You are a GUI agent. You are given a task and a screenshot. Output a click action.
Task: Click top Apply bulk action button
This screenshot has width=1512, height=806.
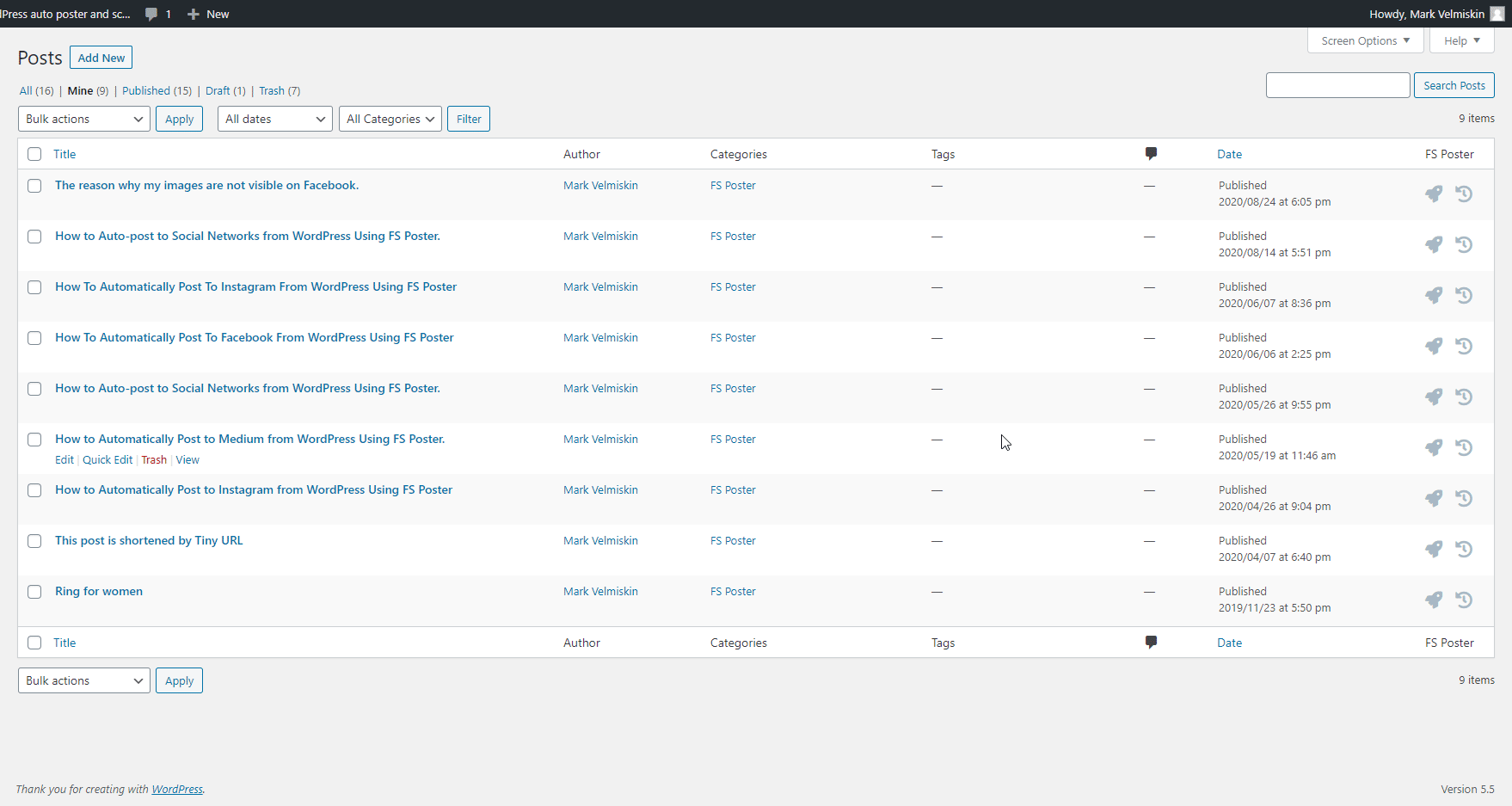[x=179, y=119]
